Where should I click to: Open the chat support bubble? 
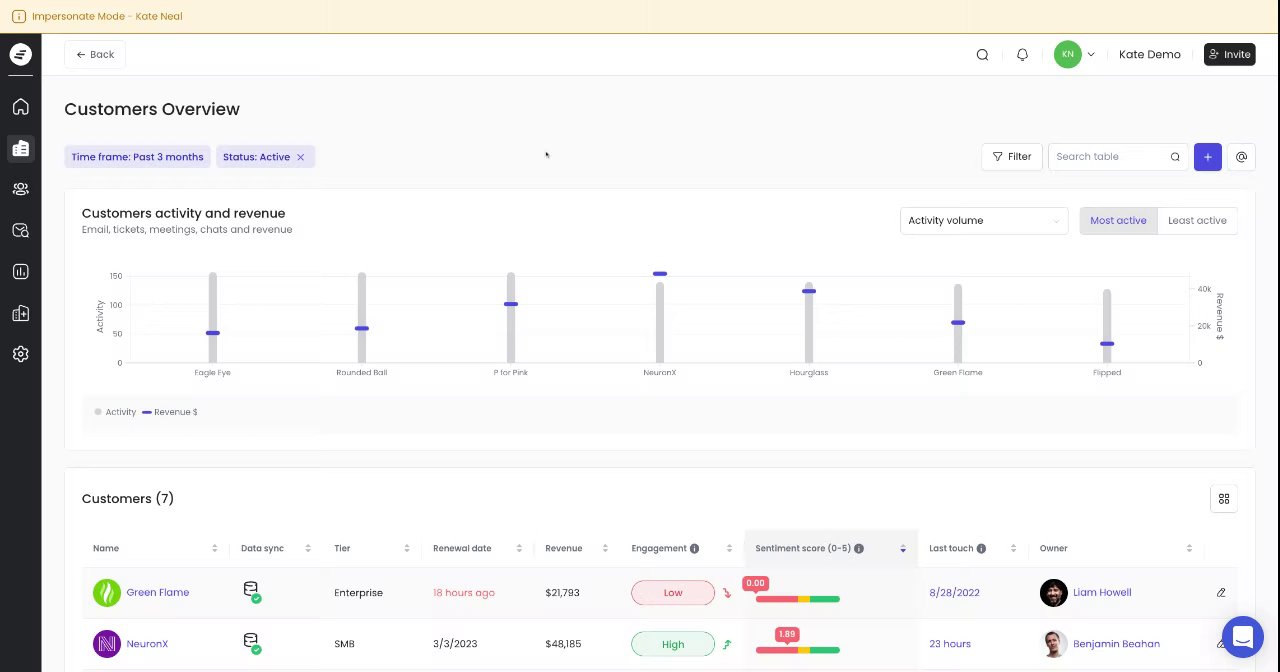click(x=1242, y=637)
